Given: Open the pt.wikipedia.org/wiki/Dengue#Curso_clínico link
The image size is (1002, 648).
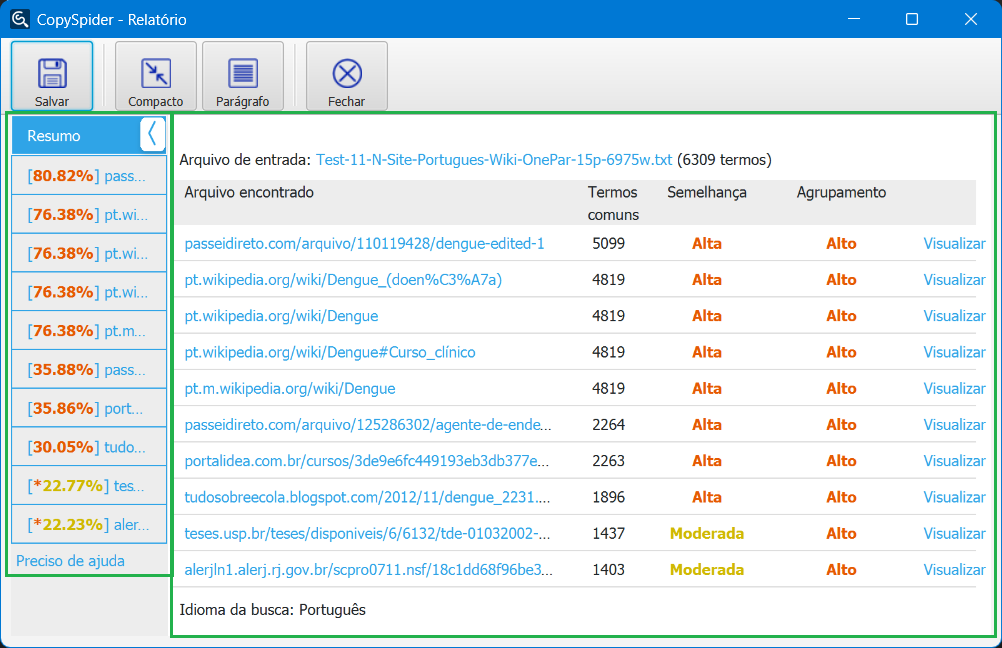Looking at the screenshot, I should 330,352.
